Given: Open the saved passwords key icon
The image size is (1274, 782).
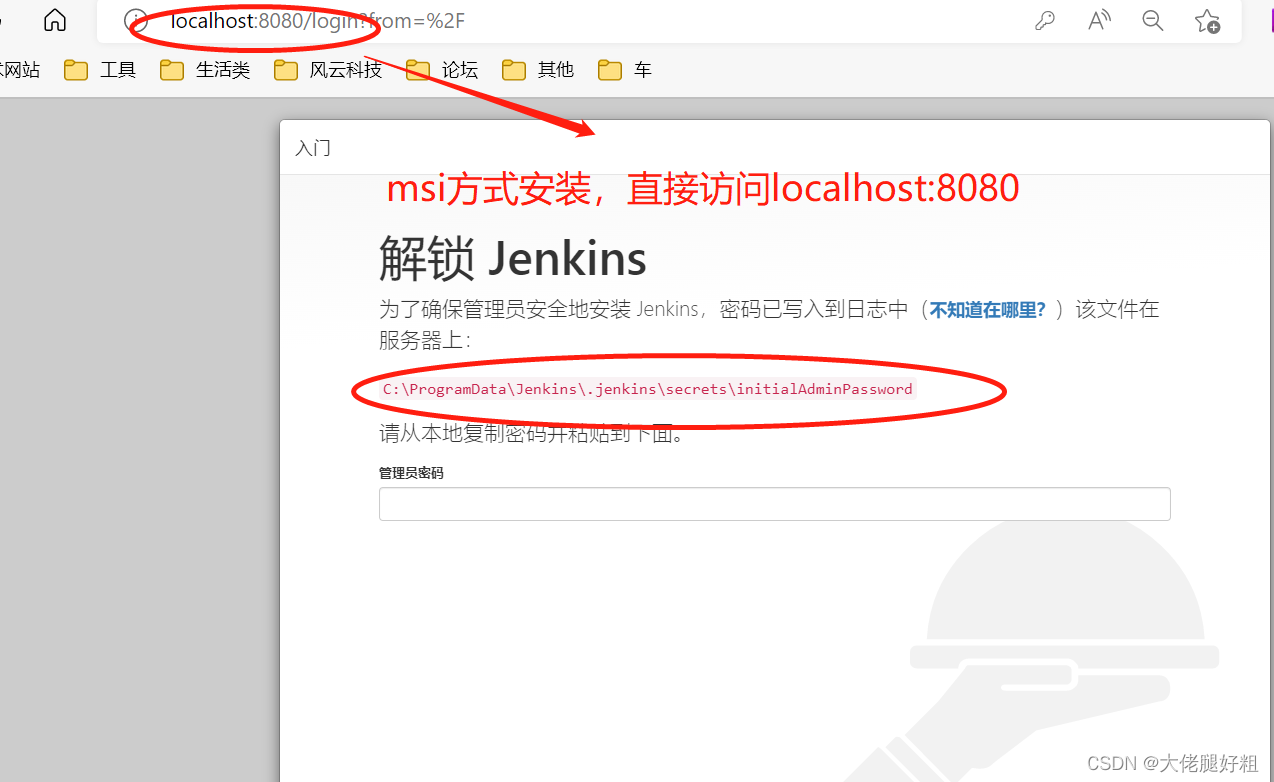Looking at the screenshot, I should 1045,21.
